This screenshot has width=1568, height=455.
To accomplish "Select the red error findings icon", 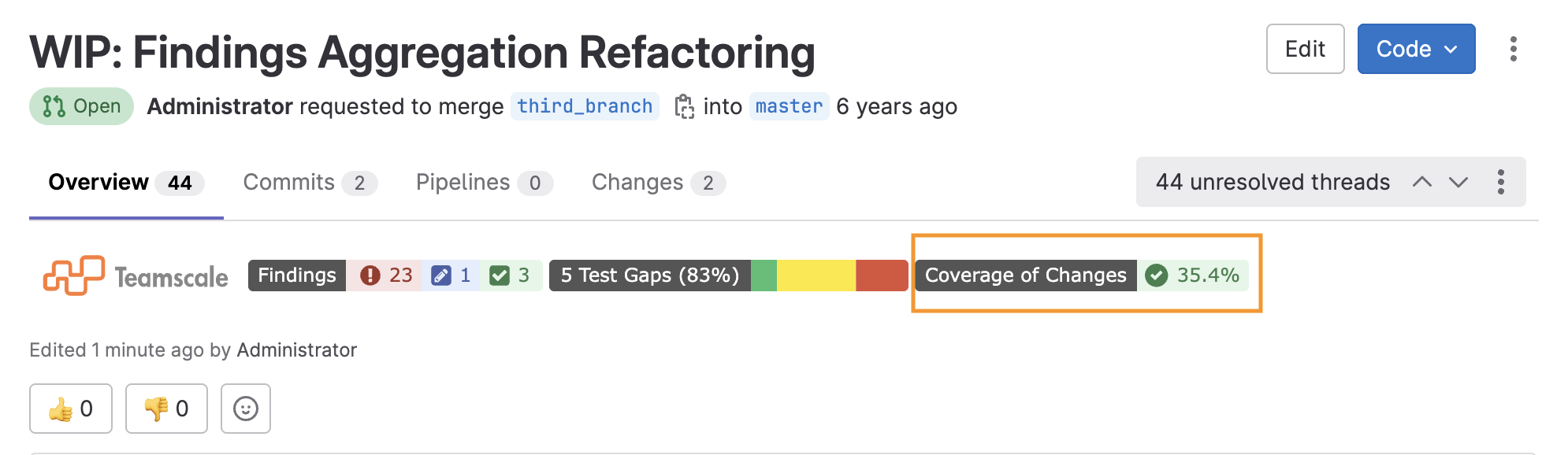I will [x=370, y=276].
